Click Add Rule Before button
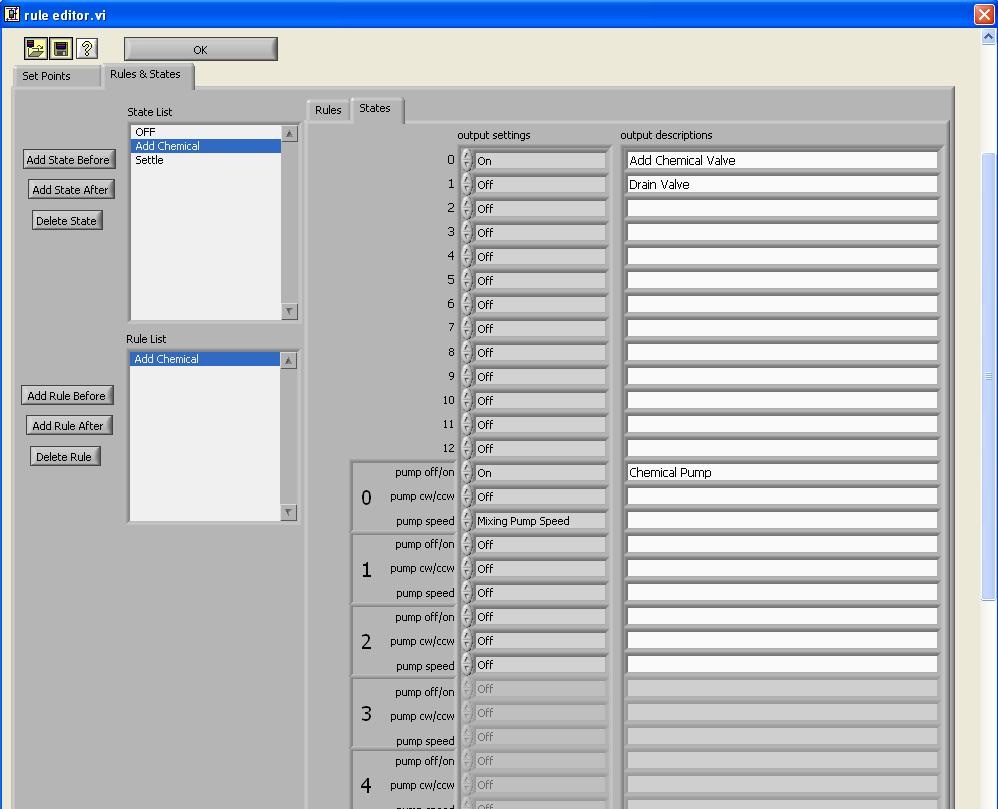 coord(67,395)
